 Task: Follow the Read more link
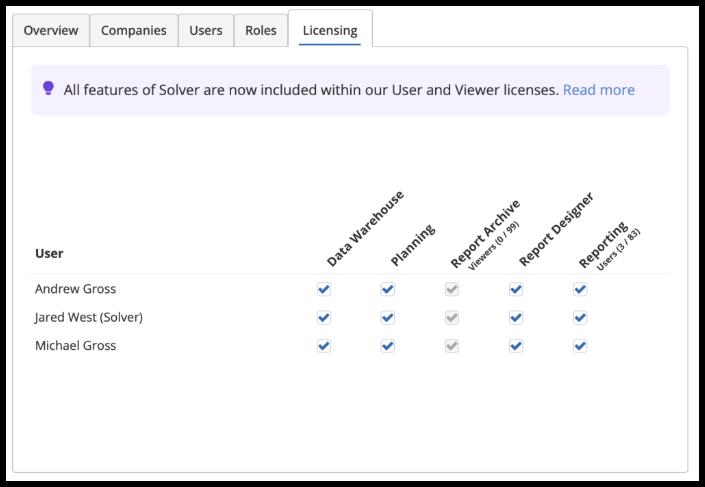(x=598, y=90)
